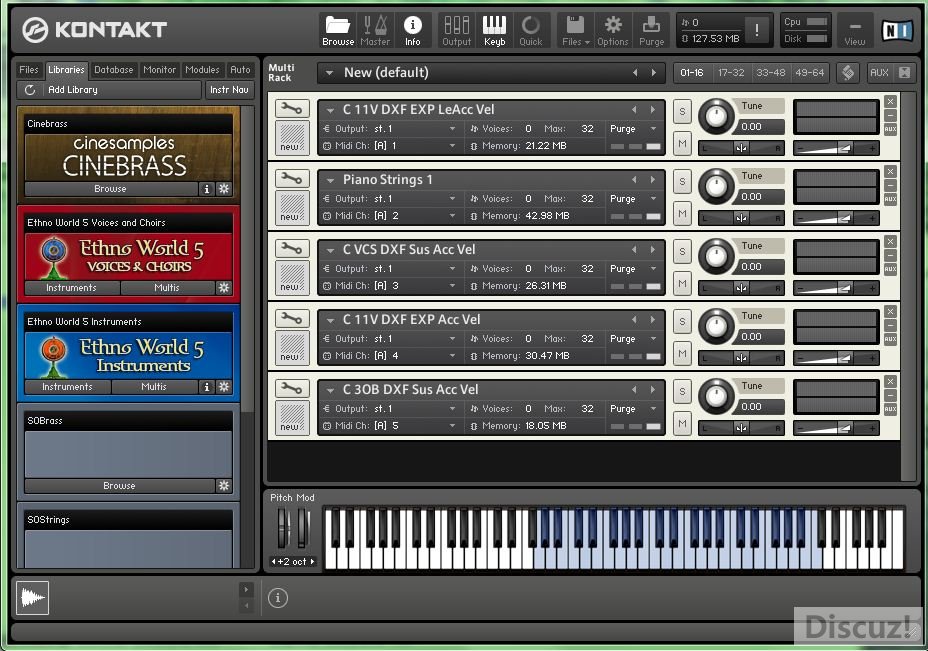Image resolution: width=928 pixels, height=651 pixels.
Task: Open the SOBrass library settings gear
Action: coord(224,485)
